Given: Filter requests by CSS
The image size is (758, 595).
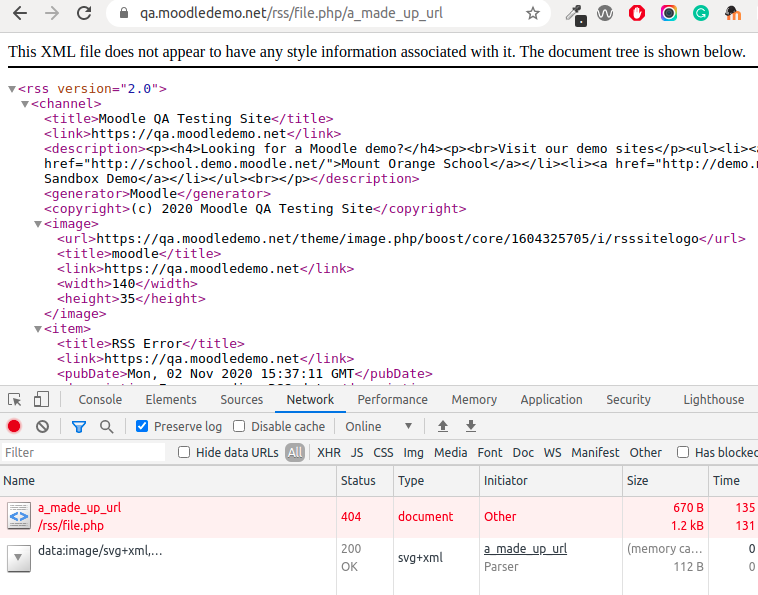Looking at the screenshot, I should click(x=383, y=453).
